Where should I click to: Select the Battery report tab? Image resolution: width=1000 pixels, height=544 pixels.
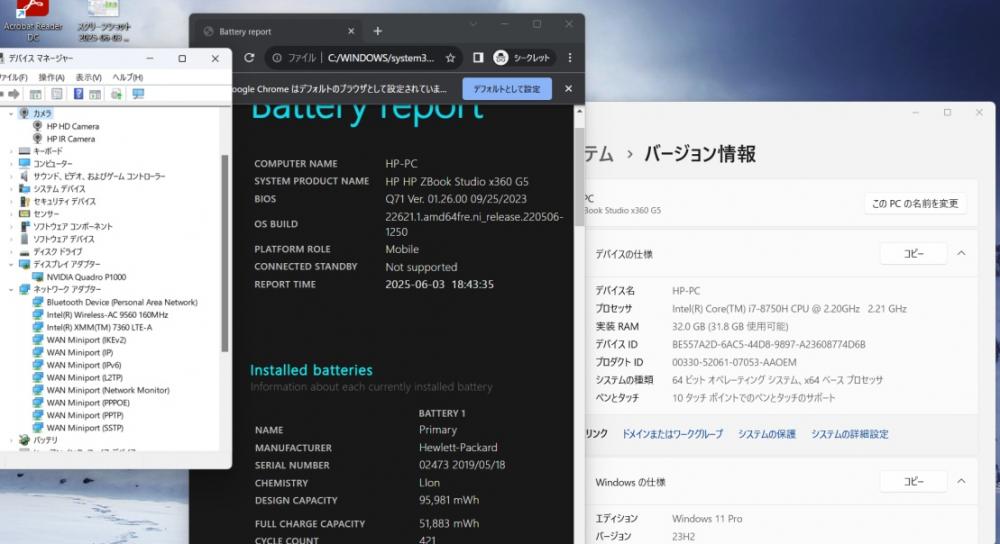pos(277,31)
